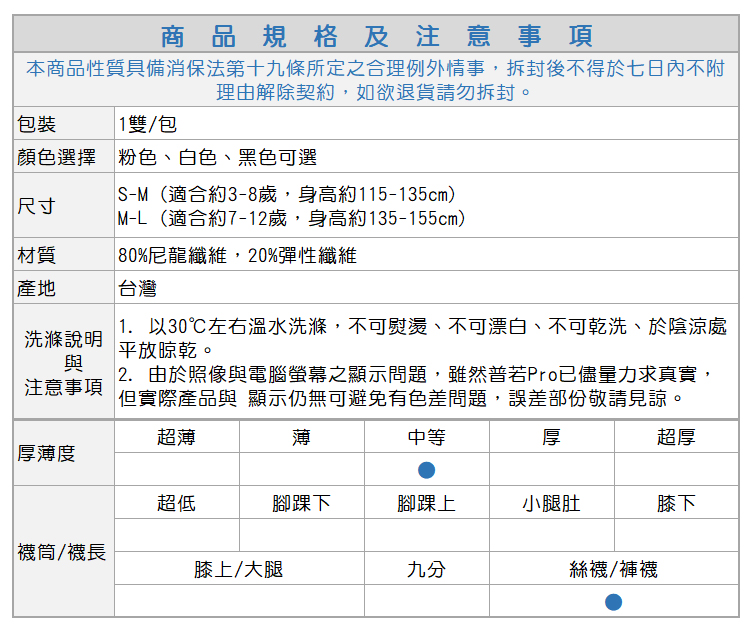Viewport: 750px width, 630px height.
Task: Click the 膝下 sock length label
Action: (676, 503)
